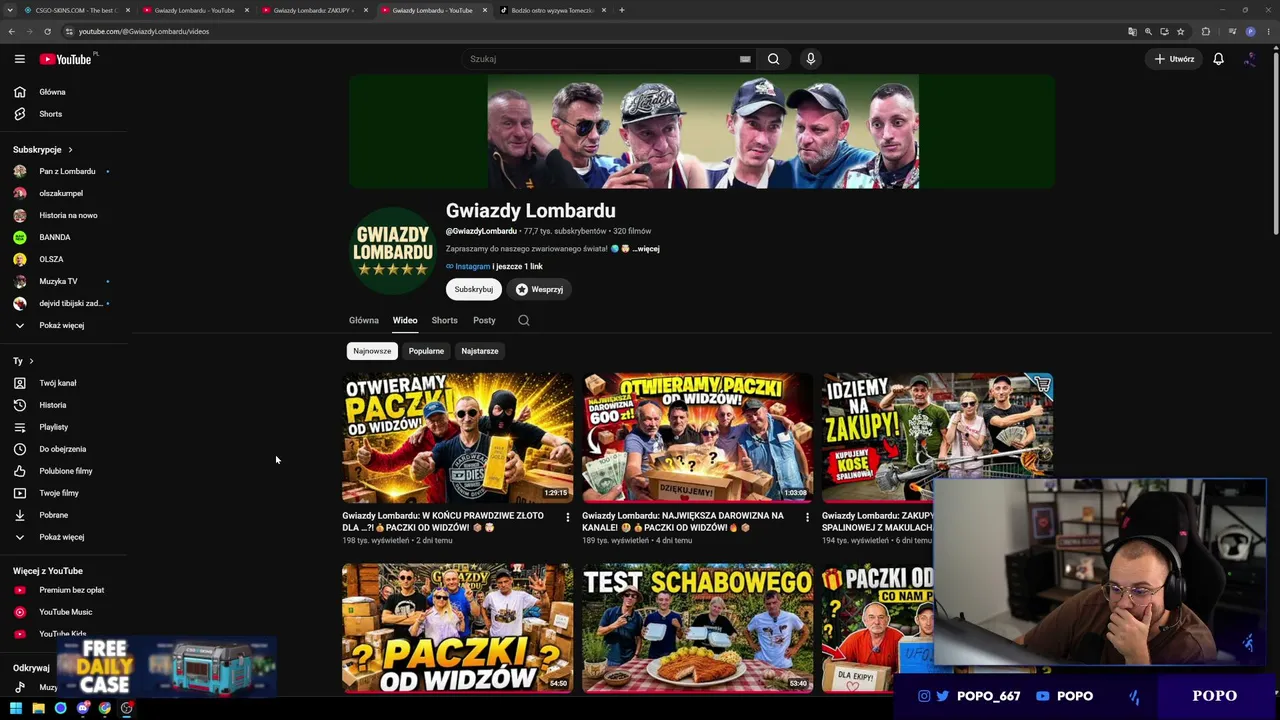Open the YouTube account avatar menu
Viewport: 1280px width, 720px height.
click(1250, 59)
